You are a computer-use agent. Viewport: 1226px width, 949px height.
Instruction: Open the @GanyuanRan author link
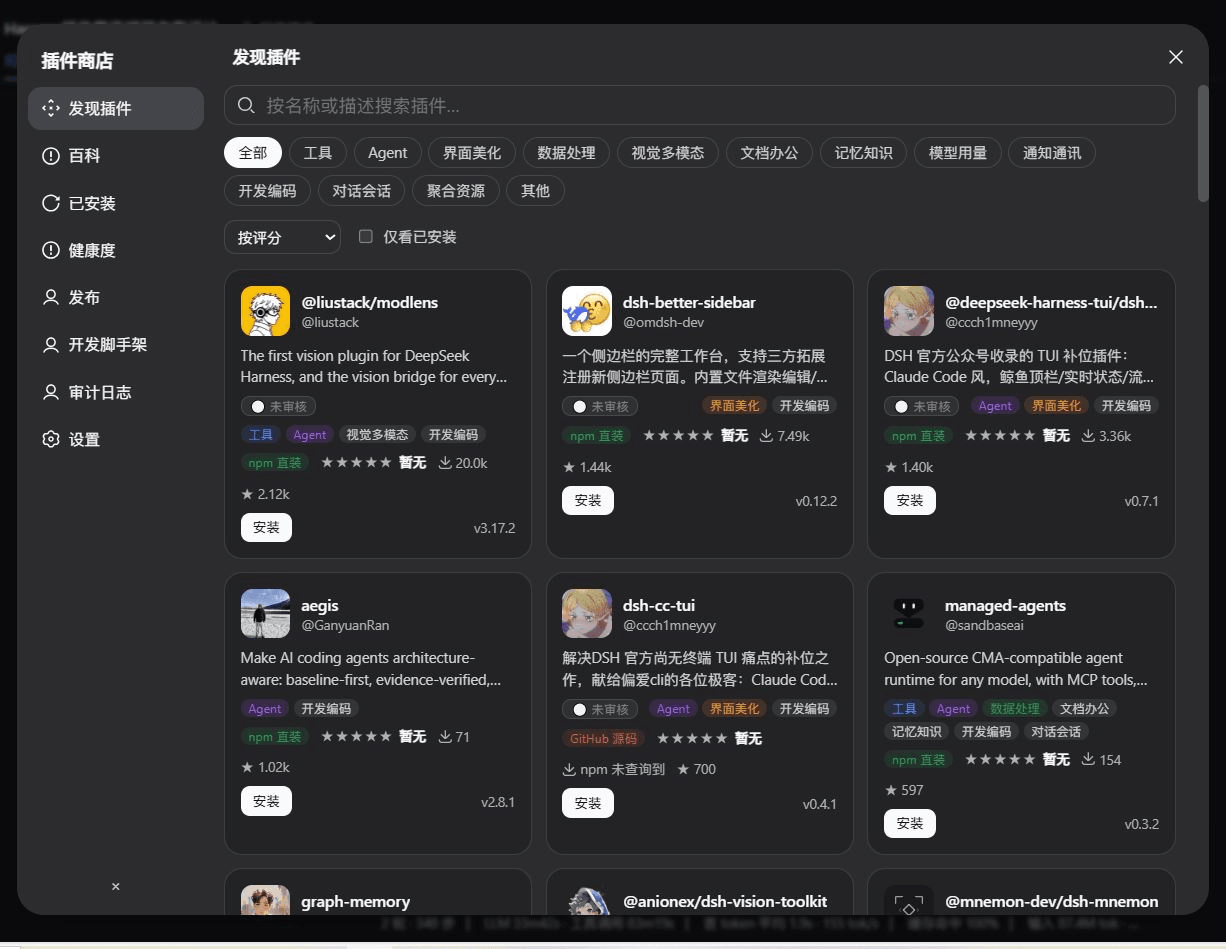345,625
